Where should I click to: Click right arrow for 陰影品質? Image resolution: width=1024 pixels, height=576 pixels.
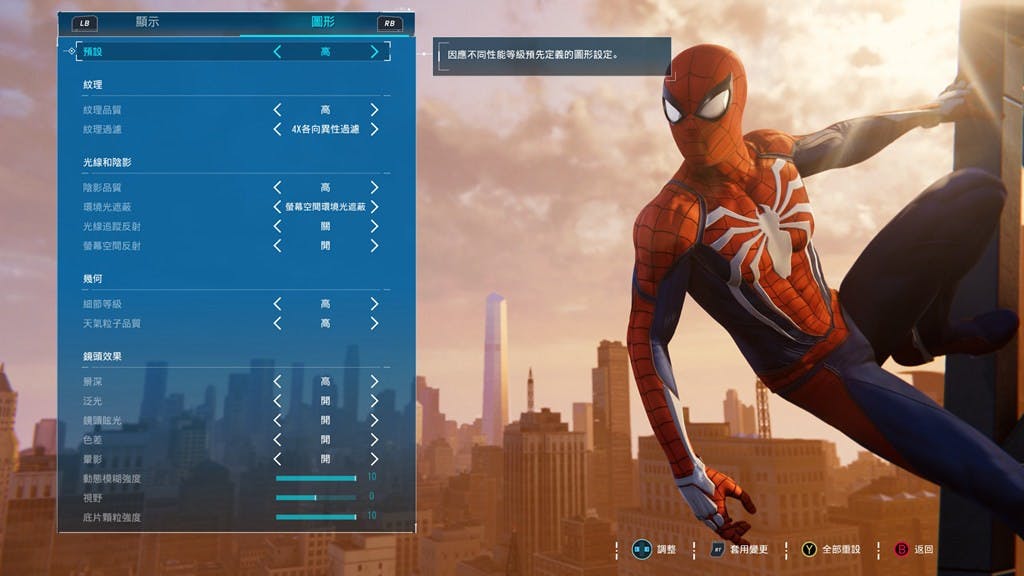coord(374,187)
